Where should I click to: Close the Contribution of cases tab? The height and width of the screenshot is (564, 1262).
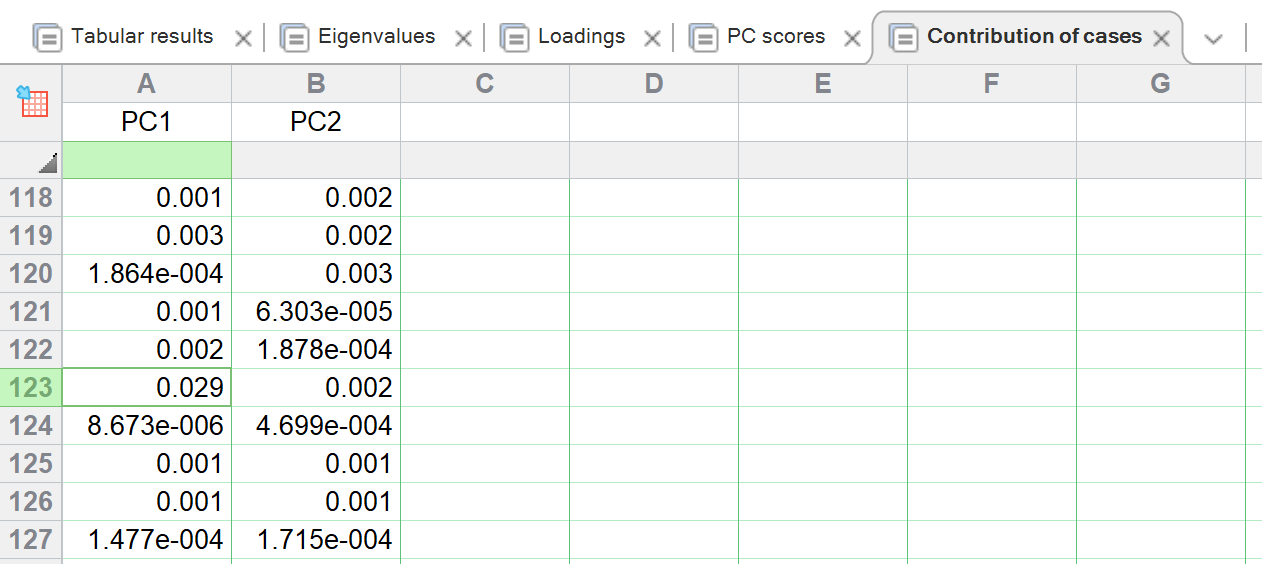[1161, 39]
